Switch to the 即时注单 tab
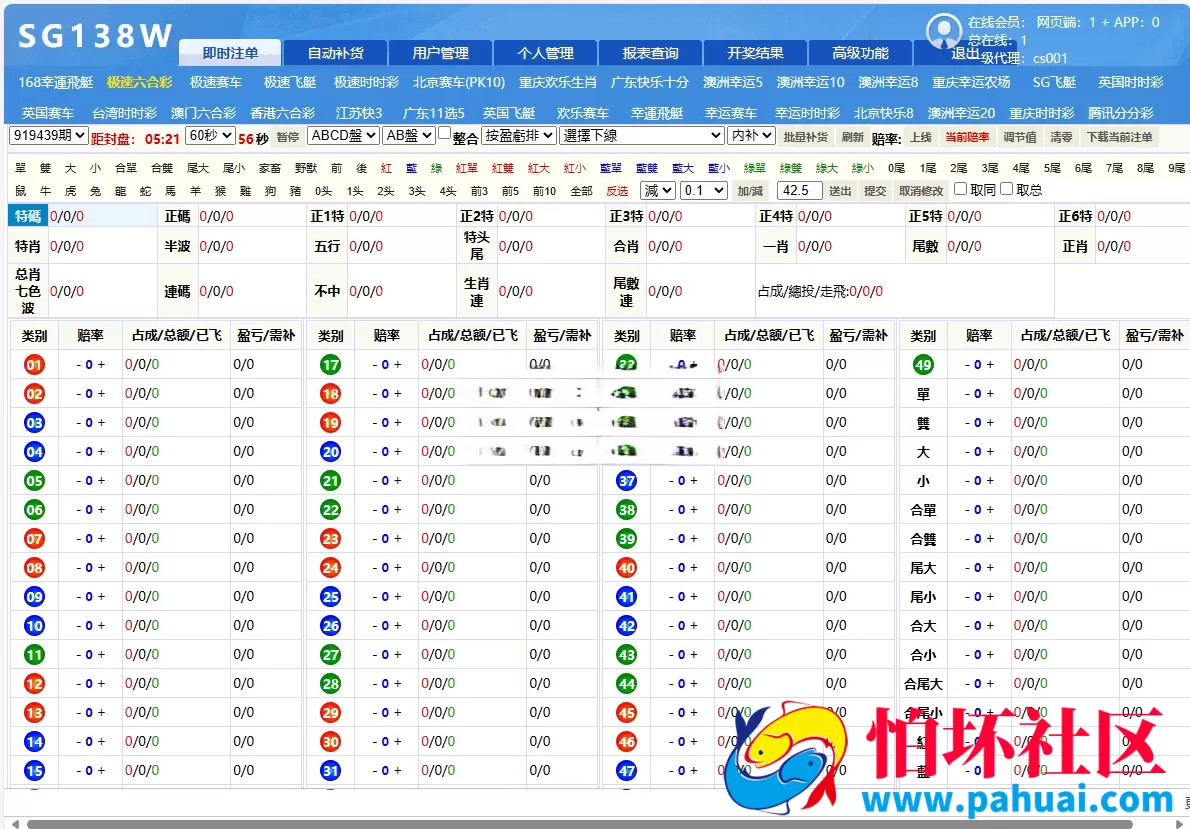The image size is (1190, 829). [230, 52]
